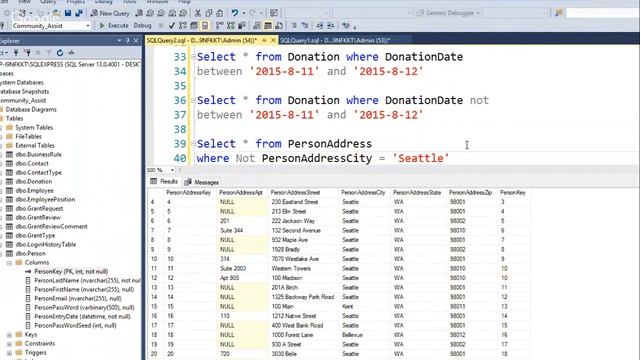Open the Generic Debugger dropdown

point(478,13)
